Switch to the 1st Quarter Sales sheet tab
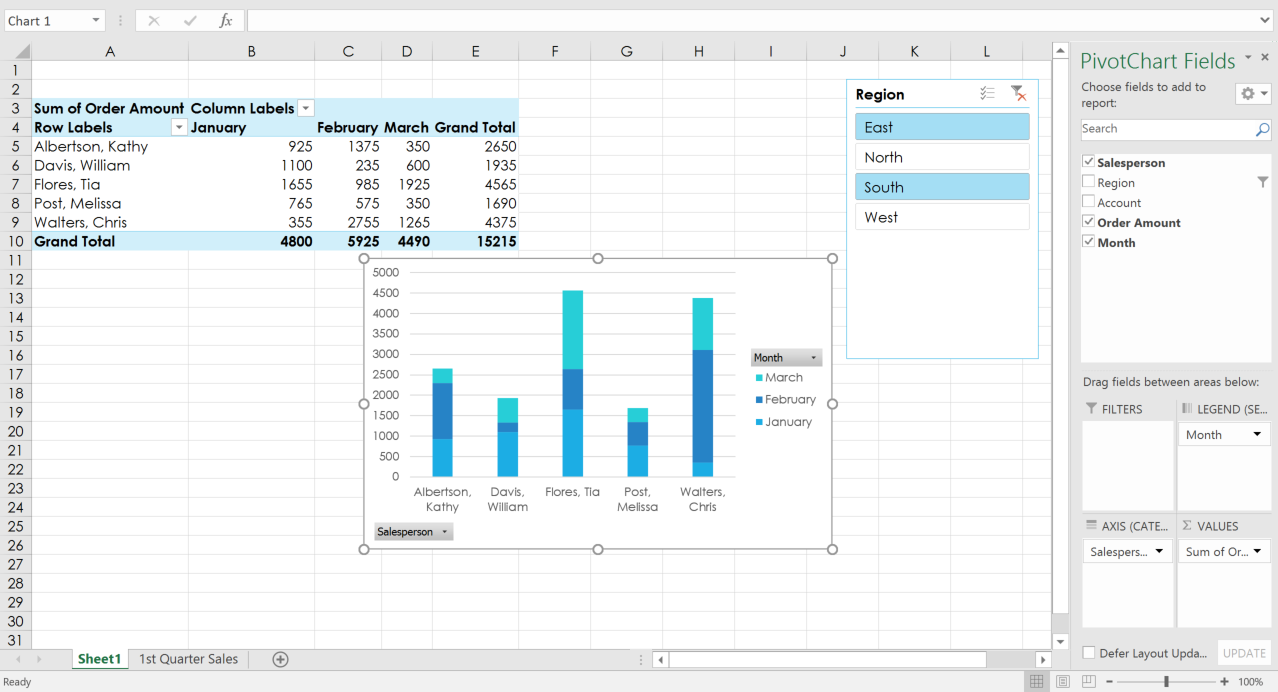This screenshot has width=1278, height=692. pos(189,659)
